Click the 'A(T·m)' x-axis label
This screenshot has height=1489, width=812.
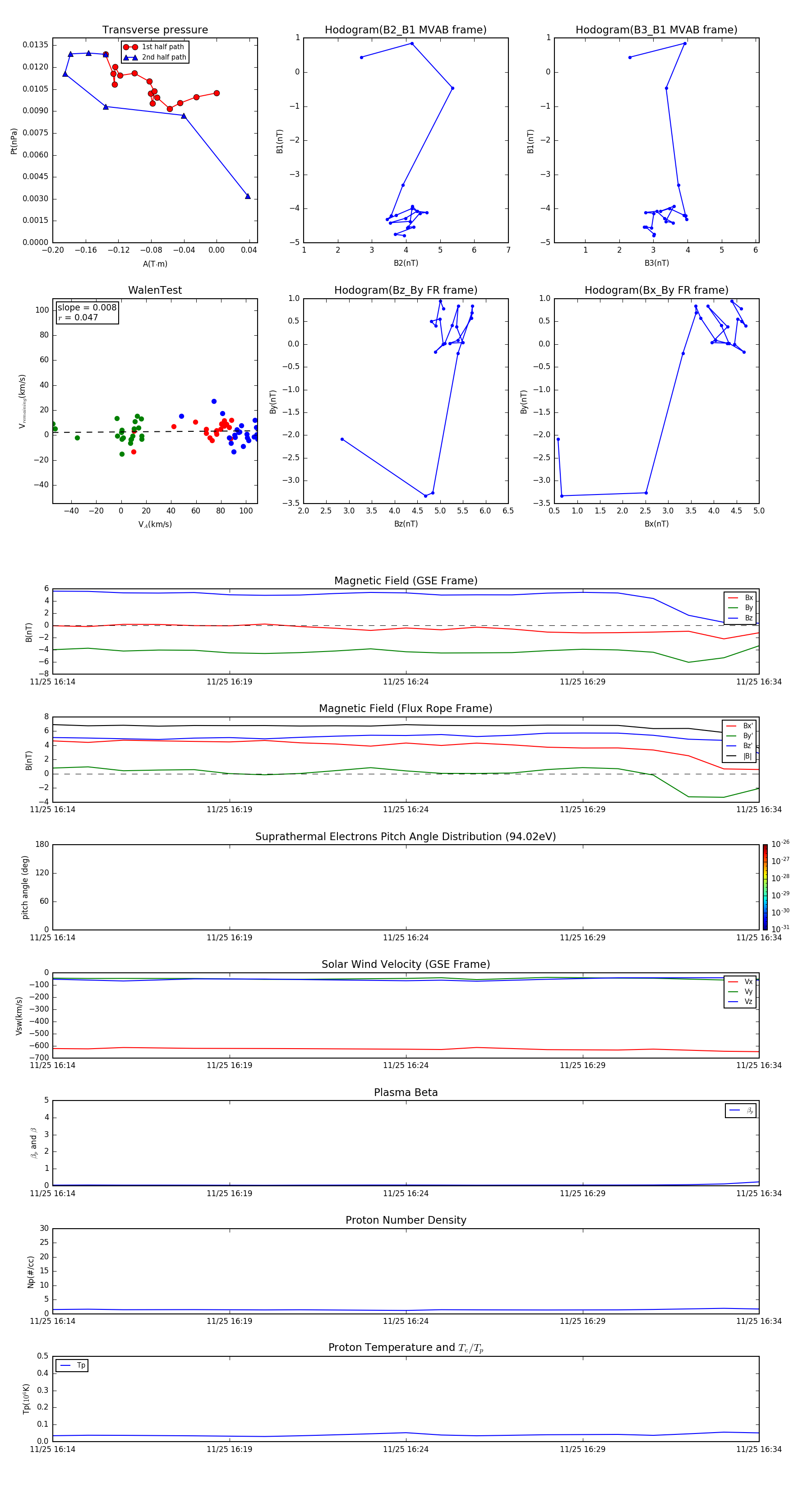click(155, 264)
